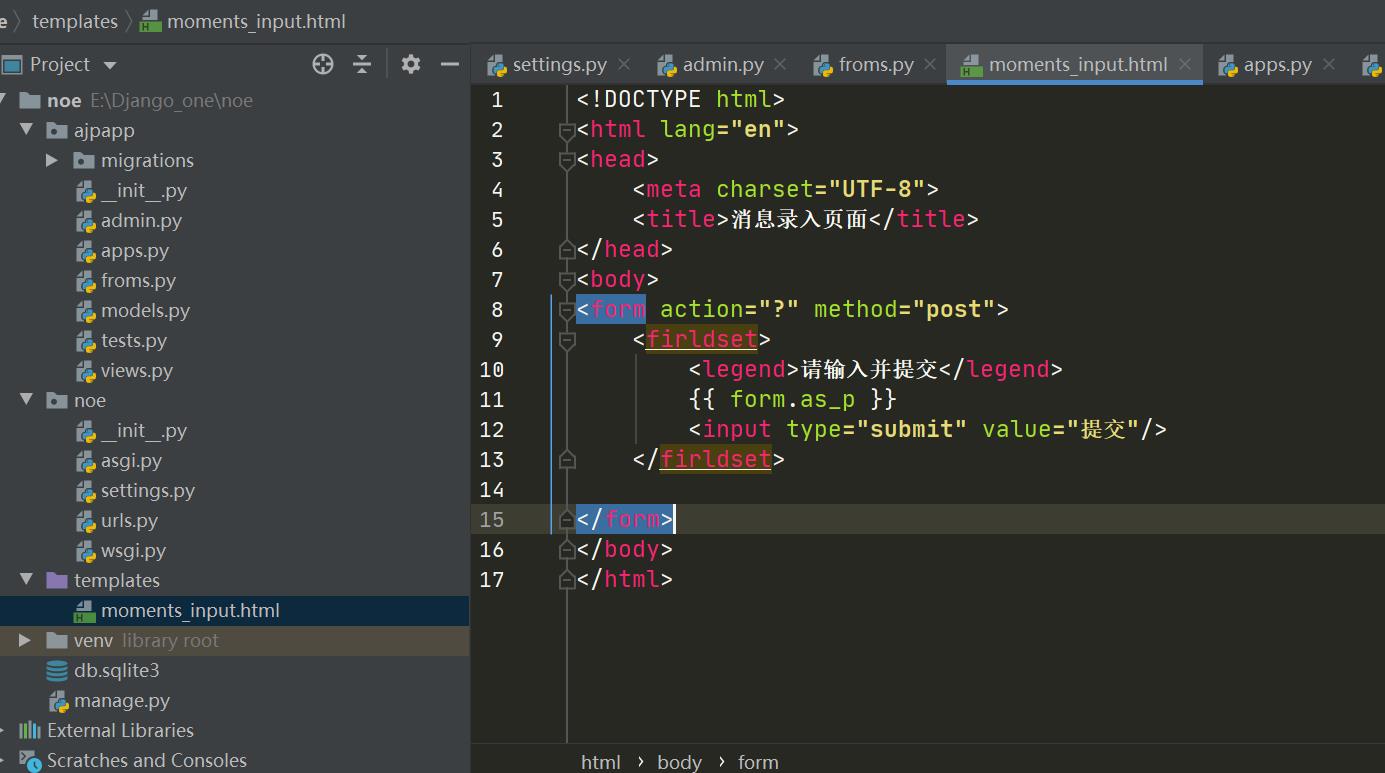Click the line number 12 in gutter

pos(492,429)
